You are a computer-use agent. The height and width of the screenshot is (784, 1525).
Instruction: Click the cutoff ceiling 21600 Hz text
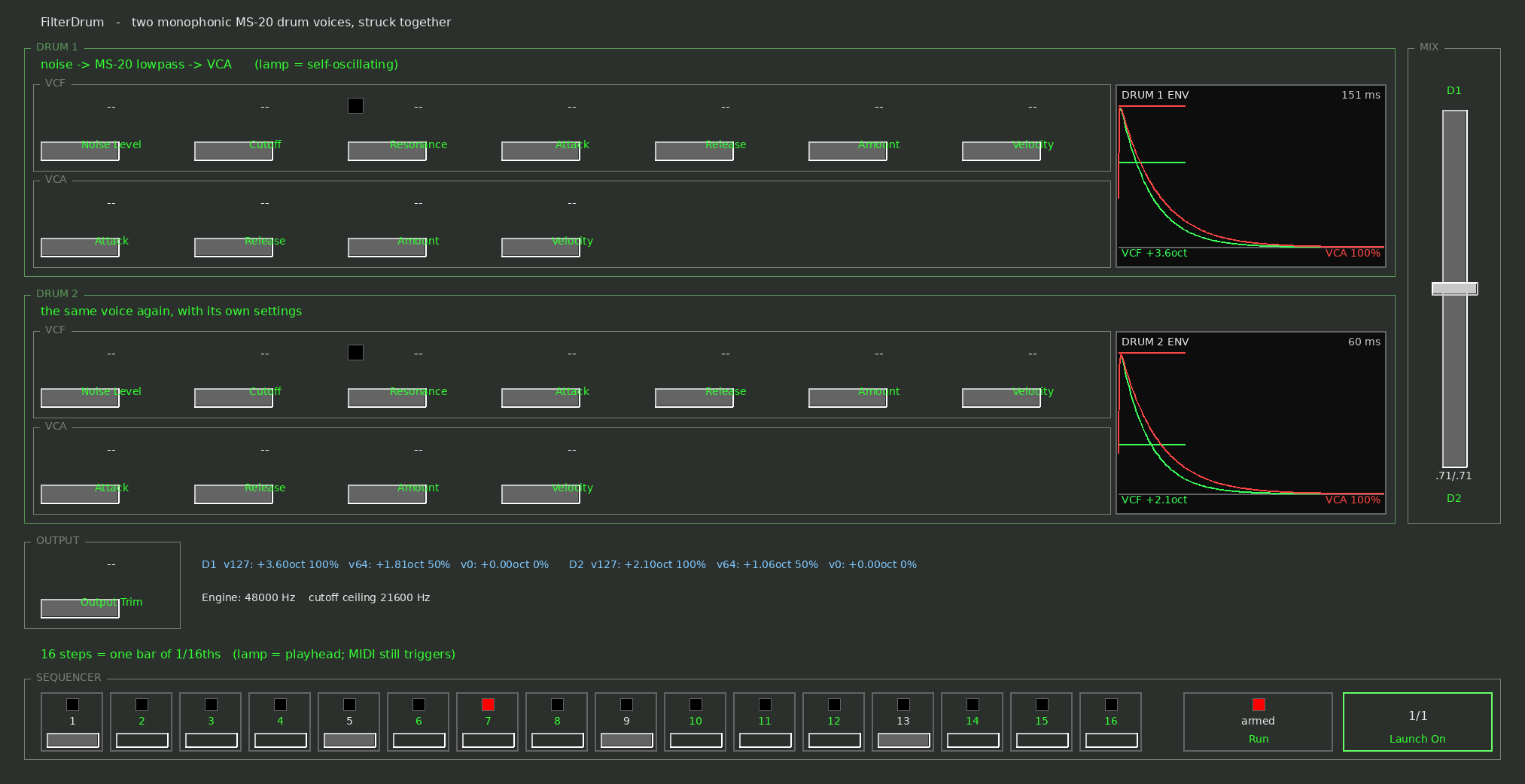tap(369, 597)
